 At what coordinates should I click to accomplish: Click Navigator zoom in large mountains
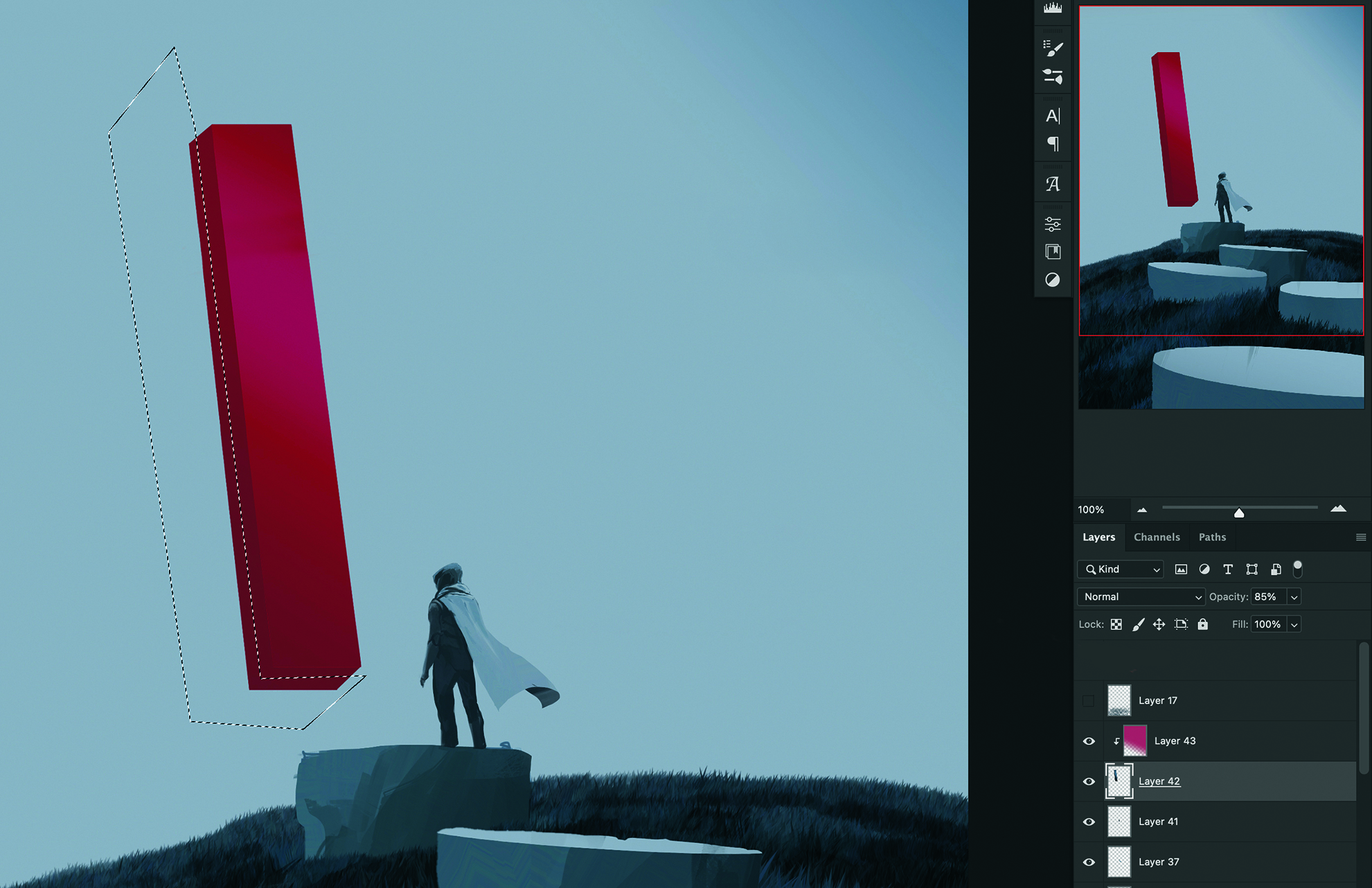coord(1338,508)
